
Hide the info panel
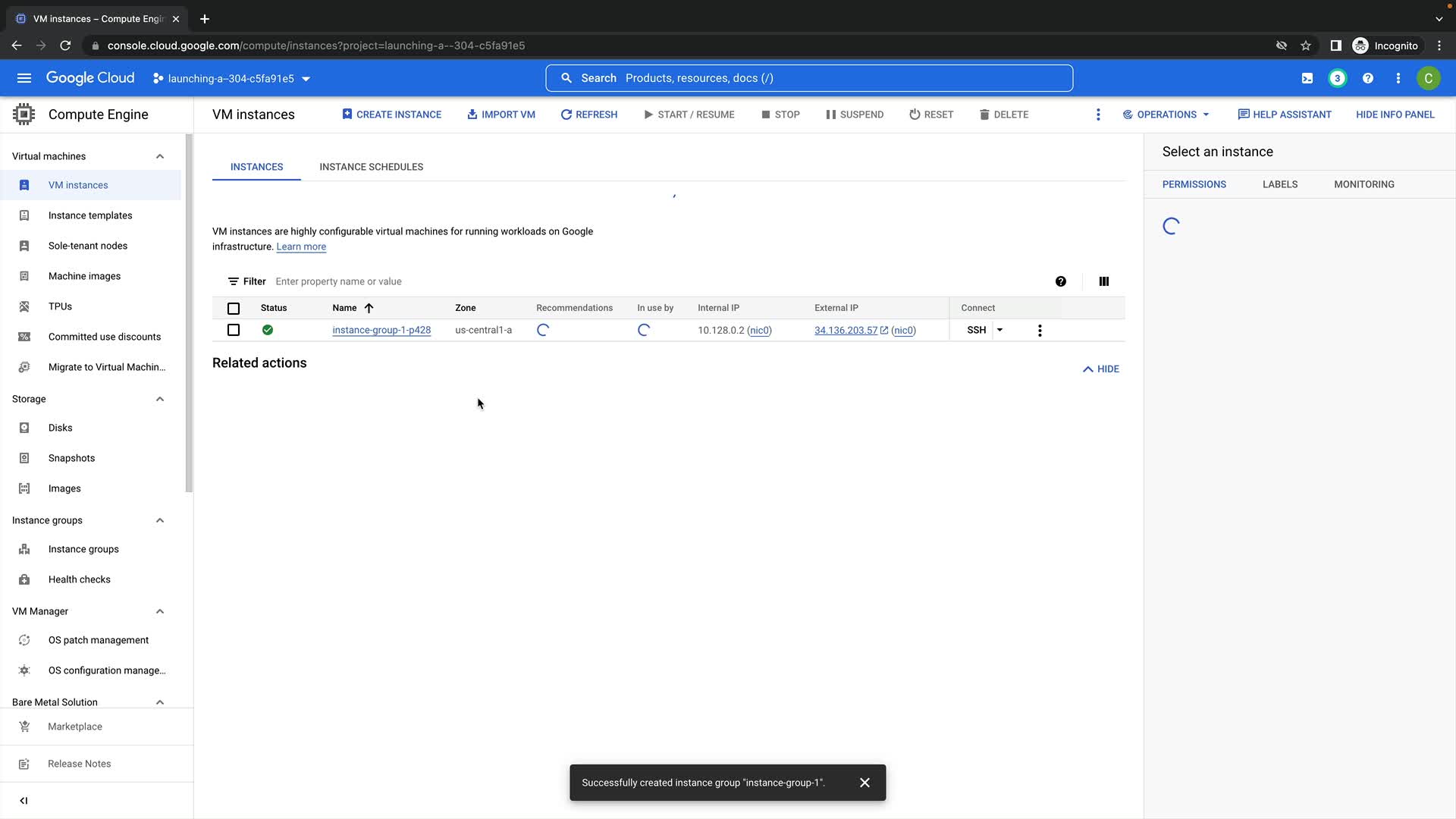click(x=1395, y=115)
